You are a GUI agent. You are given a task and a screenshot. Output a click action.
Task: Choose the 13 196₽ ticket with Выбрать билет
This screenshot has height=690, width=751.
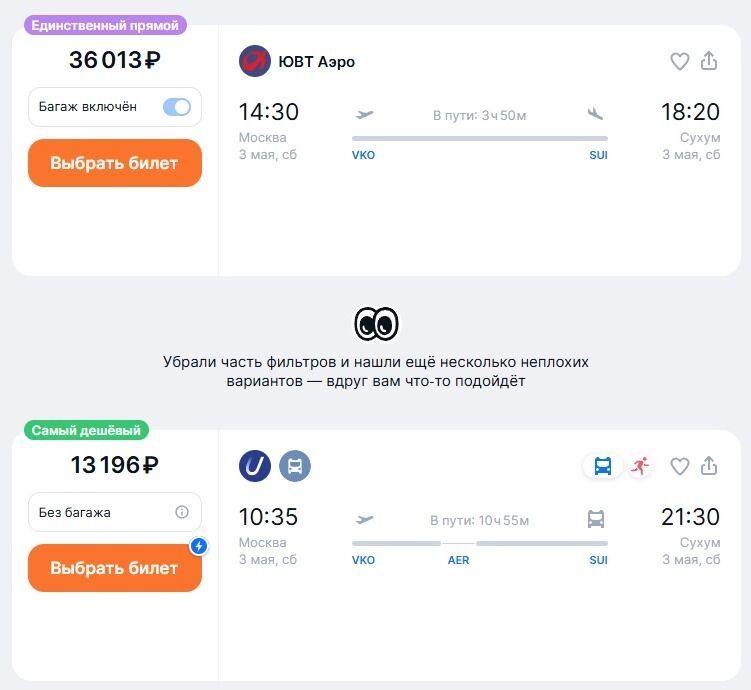pos(115,568)
